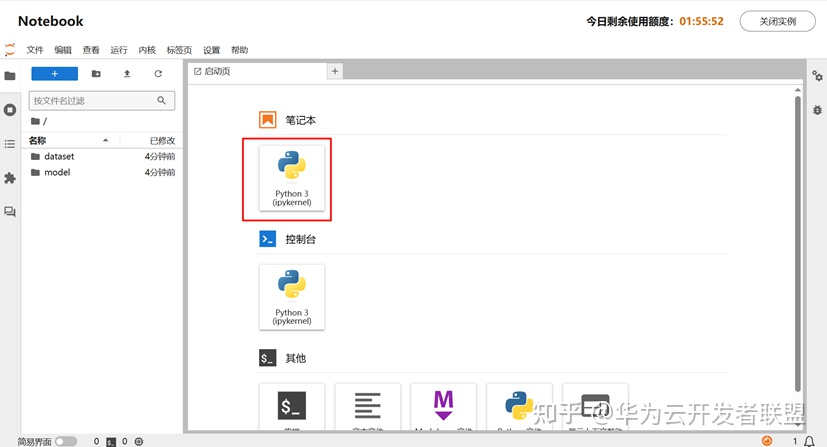Sort files by the 名称 column

click(38, 141)
